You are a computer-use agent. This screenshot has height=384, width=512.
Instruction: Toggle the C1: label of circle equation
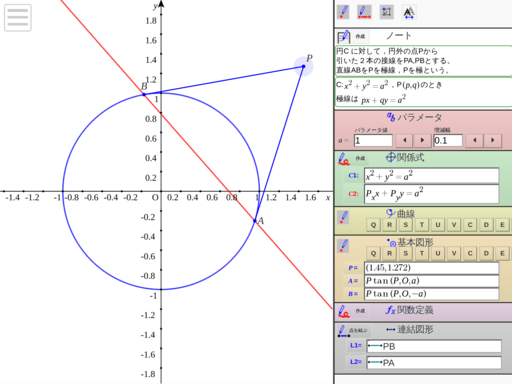click(353, 175)
